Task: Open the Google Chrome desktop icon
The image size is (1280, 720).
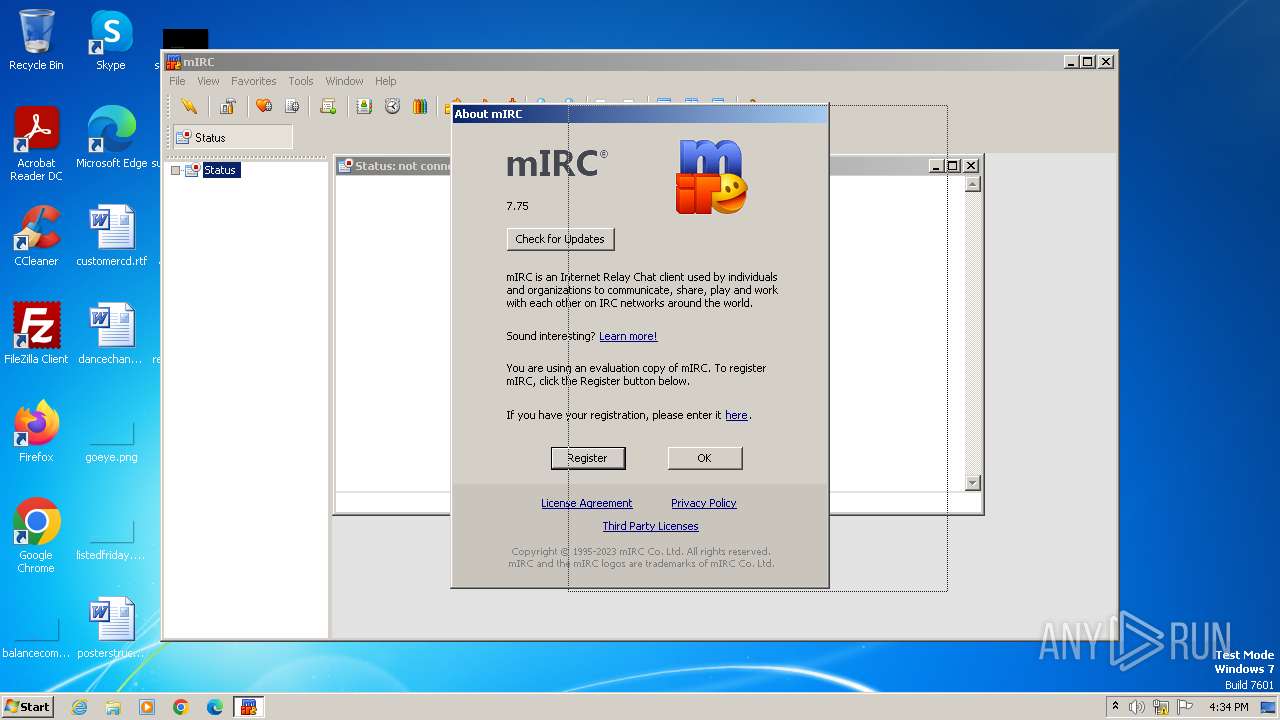Action: [x=36, y=536]
